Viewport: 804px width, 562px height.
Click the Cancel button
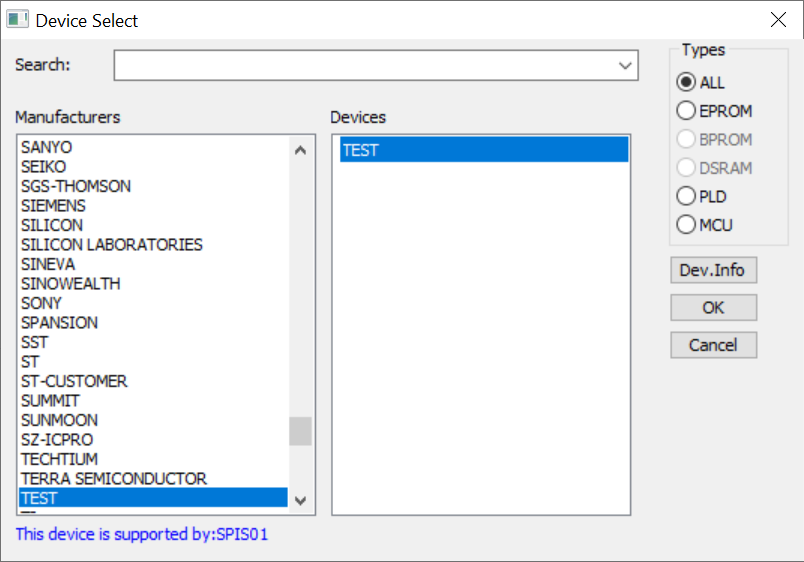click(x=713, y=345)
